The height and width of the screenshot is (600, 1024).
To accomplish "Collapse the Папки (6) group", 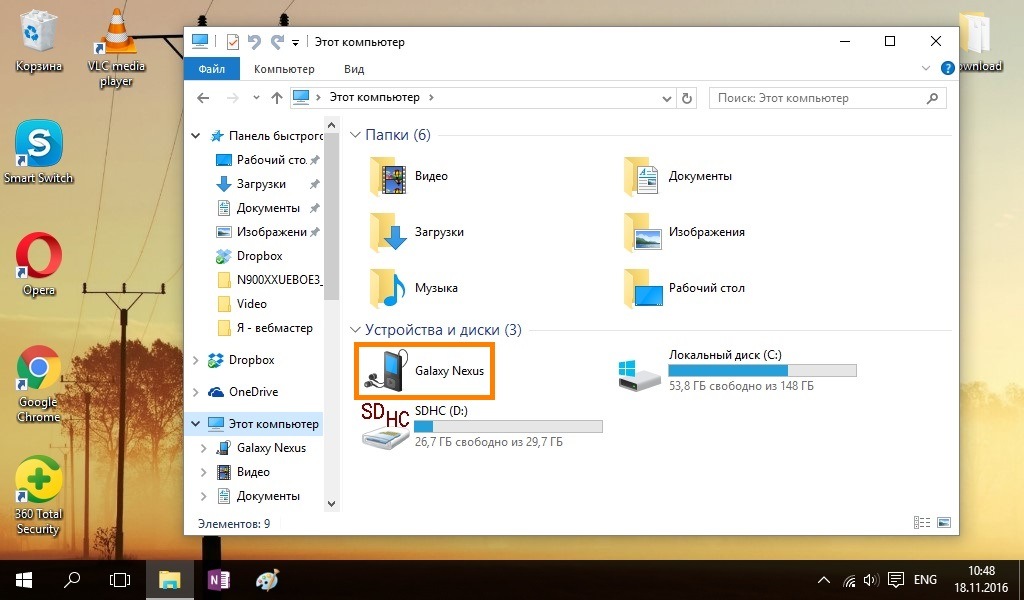I will pyautogui.click(x=355, y=135).
